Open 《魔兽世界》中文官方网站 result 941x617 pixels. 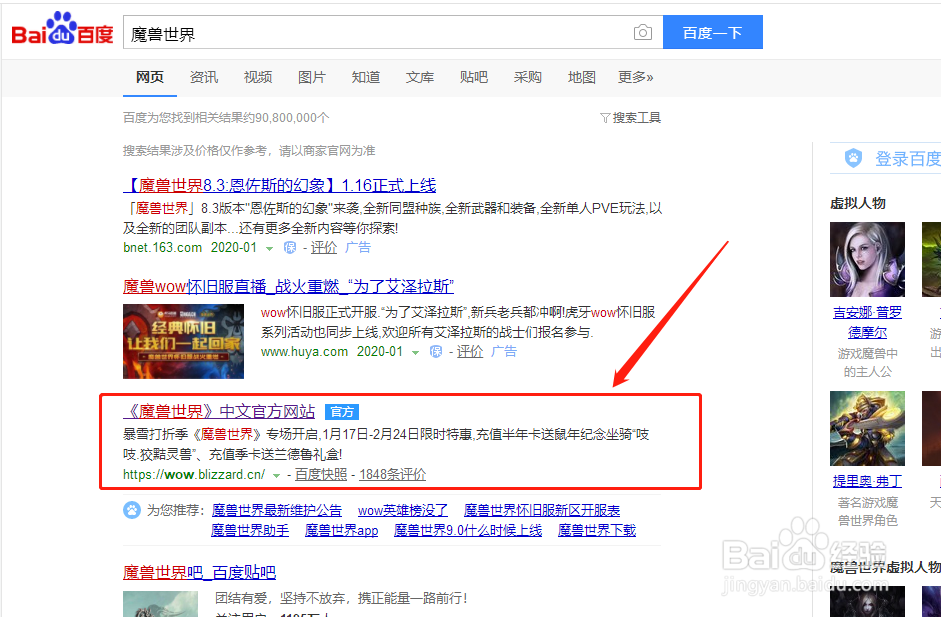click(x=219, y=412)
